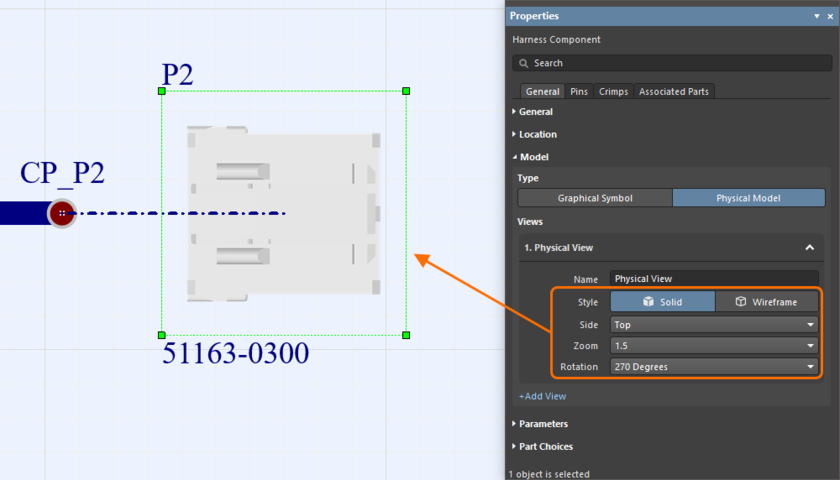Click the top-right green selection handle
Screen dimensions: 840x480
coord(406,91)
